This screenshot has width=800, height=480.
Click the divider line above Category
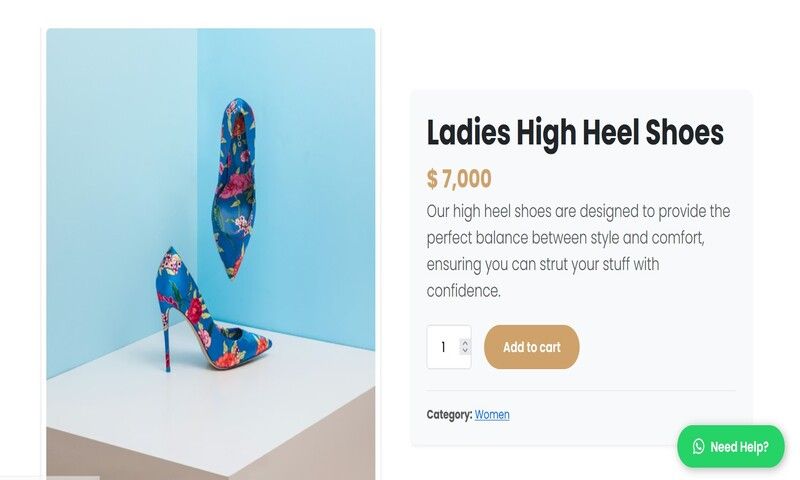580,390
